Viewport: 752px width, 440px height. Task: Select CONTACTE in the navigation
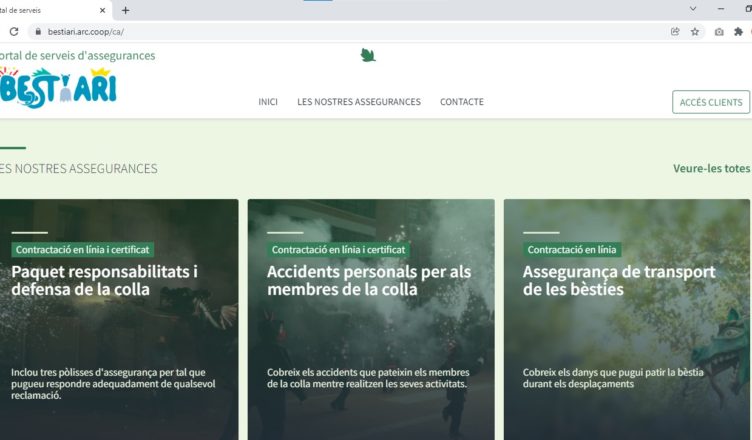[x=462, y=102]
